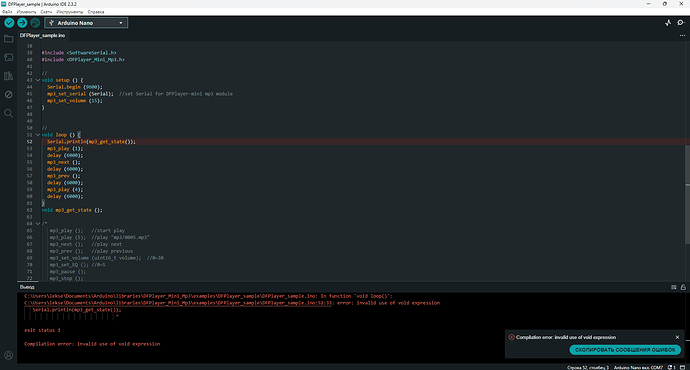Open the Debug sidebar panel icon

tap(8, 95)
